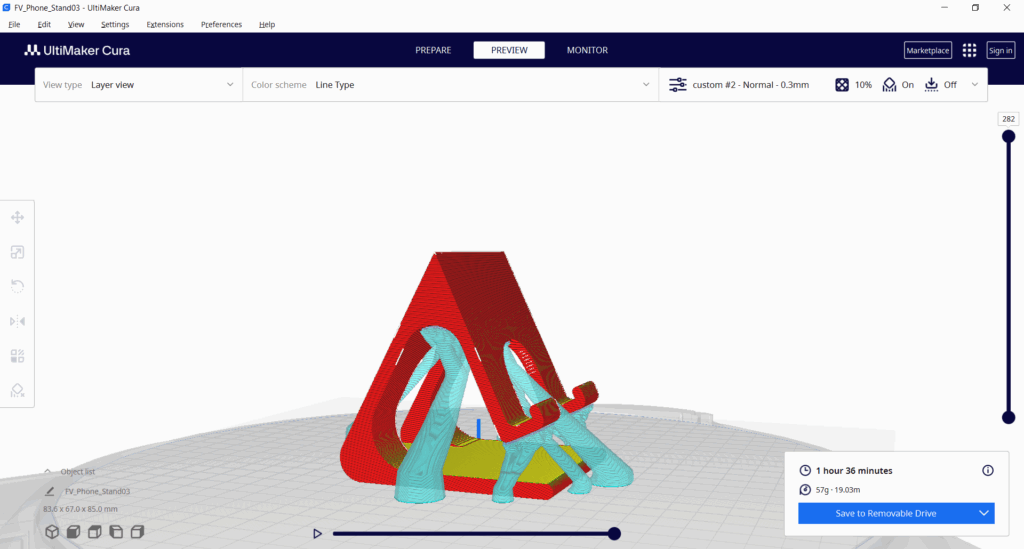The image size is (1024, 549).
Task: Open the Edit menu
Action: point(44,24)
